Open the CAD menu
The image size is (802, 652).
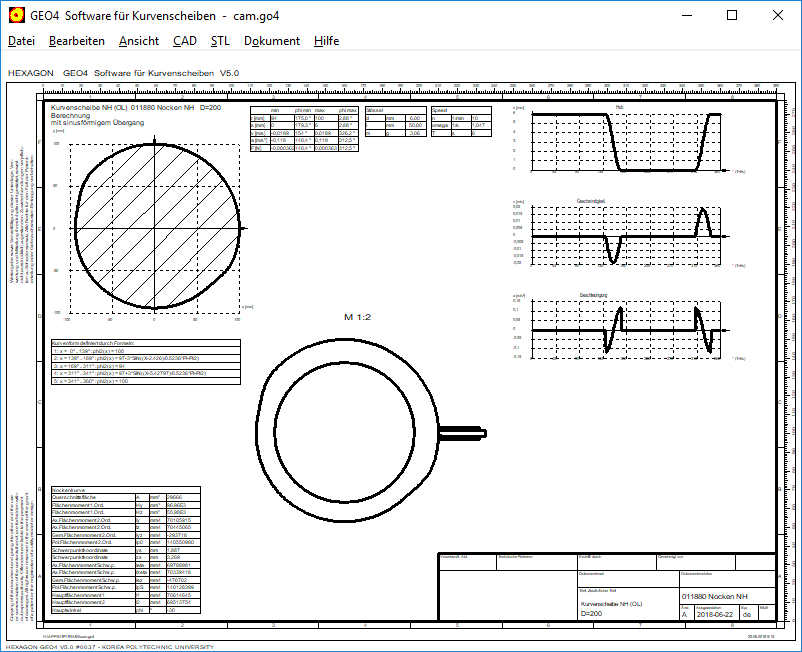click(184, 41)
